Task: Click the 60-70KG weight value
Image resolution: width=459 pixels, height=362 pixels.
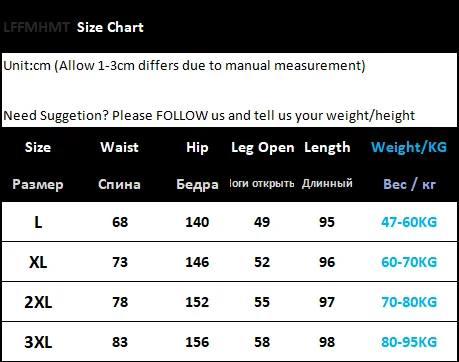Action: [x=409, y=262]
